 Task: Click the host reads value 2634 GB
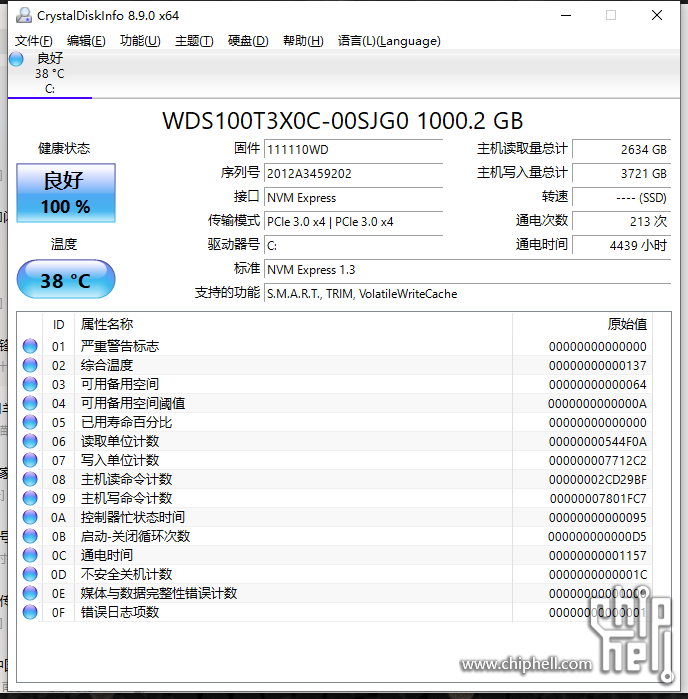tap(622, 149)
